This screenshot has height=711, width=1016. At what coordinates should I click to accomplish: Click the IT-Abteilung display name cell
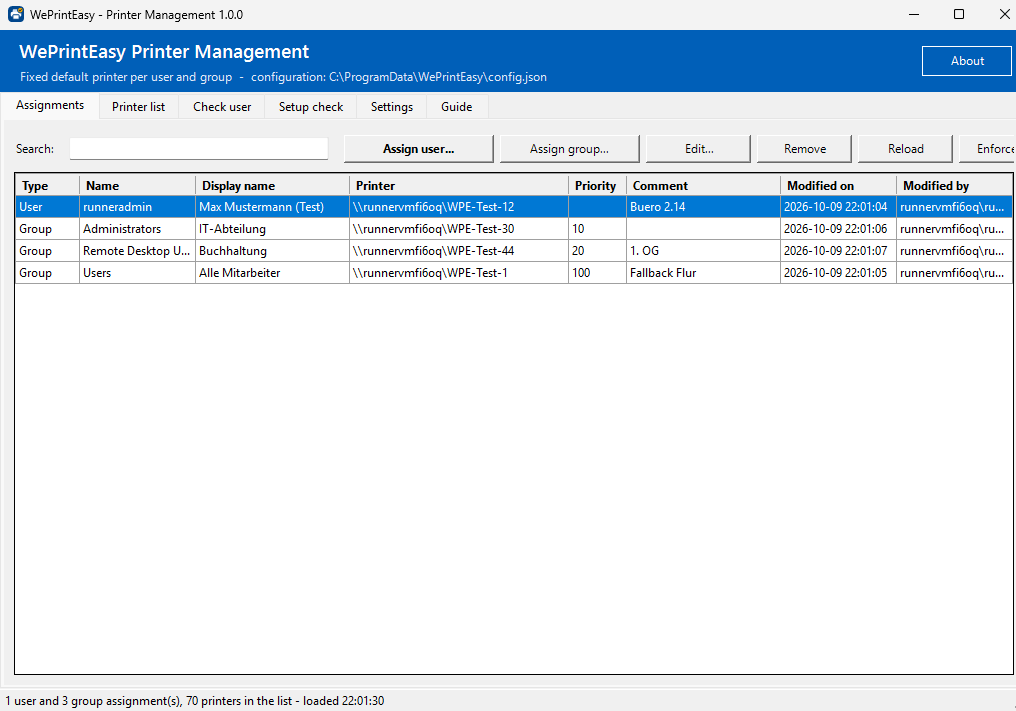272,229
